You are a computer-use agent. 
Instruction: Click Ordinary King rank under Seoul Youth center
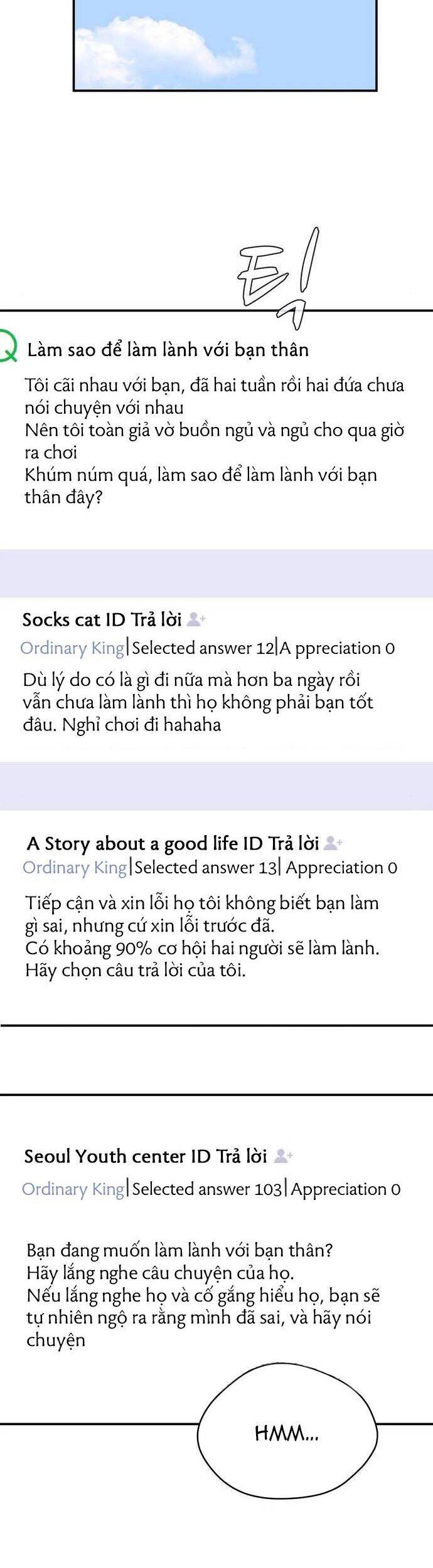click(x=73, y=1188)
